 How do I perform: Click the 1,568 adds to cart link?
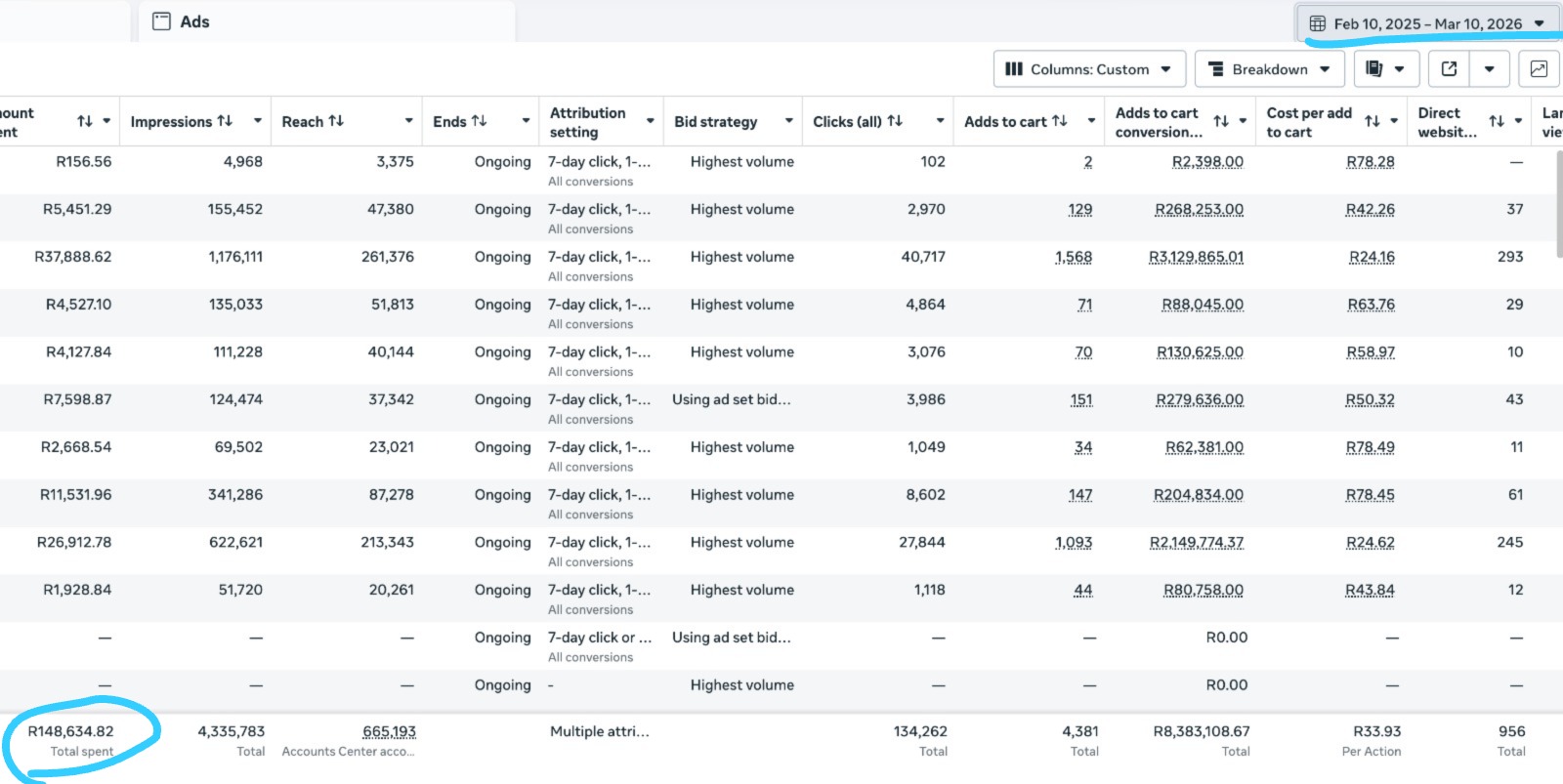1073,257
